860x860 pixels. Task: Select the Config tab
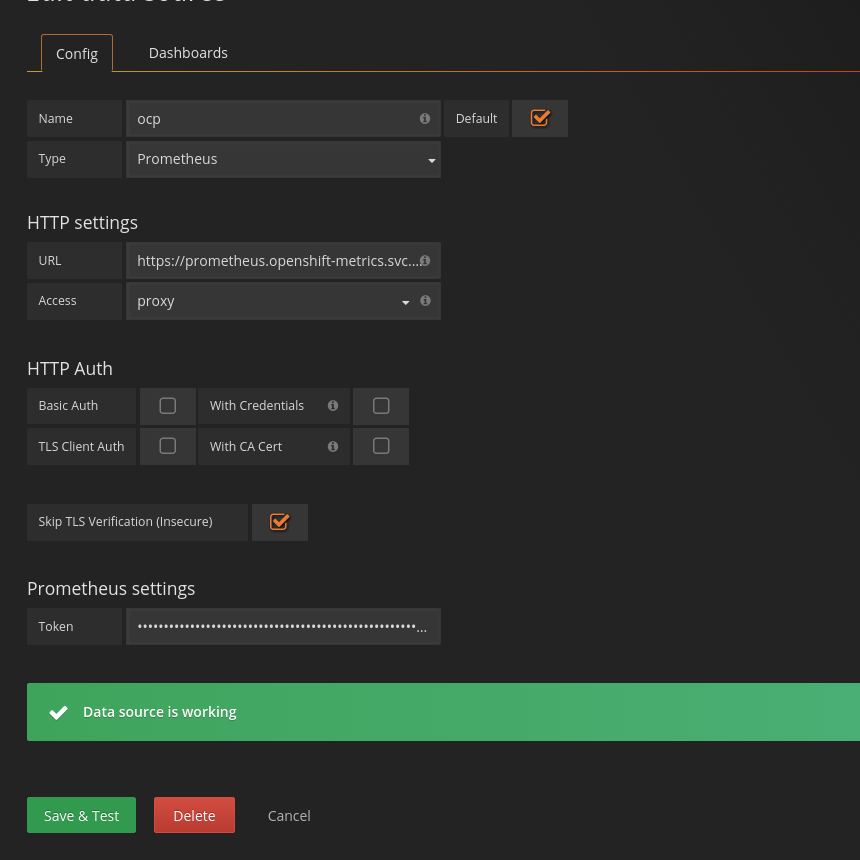(x=77, y=54)
